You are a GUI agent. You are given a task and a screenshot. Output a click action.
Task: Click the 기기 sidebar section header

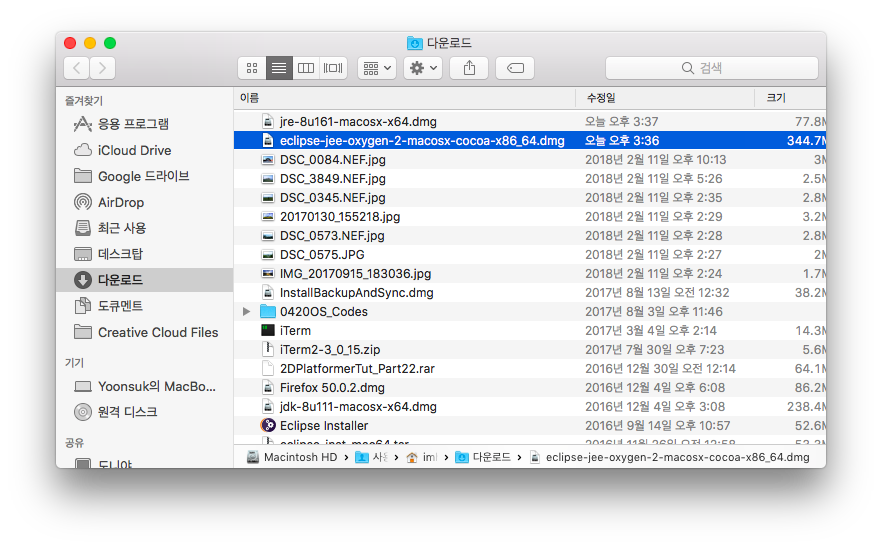(x=74, y=363)
